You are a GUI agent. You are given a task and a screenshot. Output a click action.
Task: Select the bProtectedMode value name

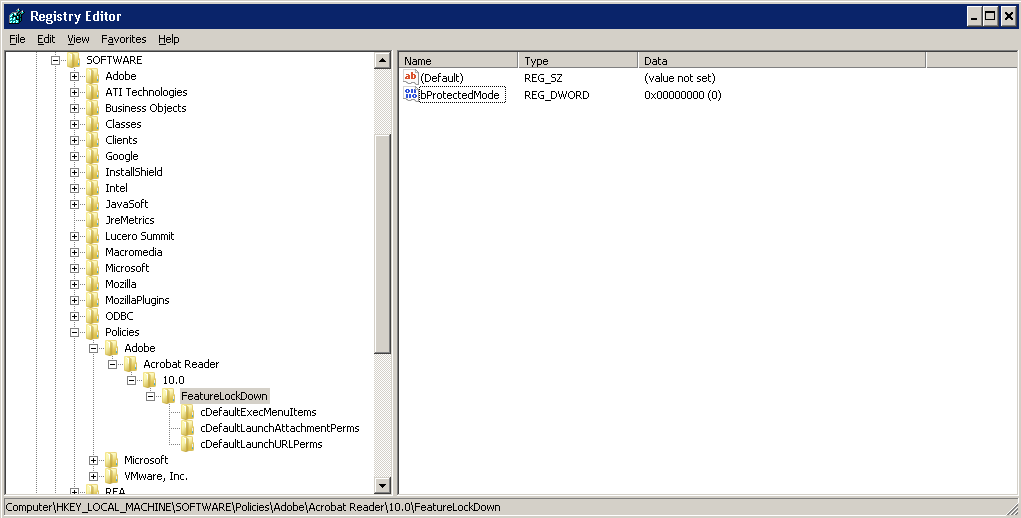[x=462, y=95]
